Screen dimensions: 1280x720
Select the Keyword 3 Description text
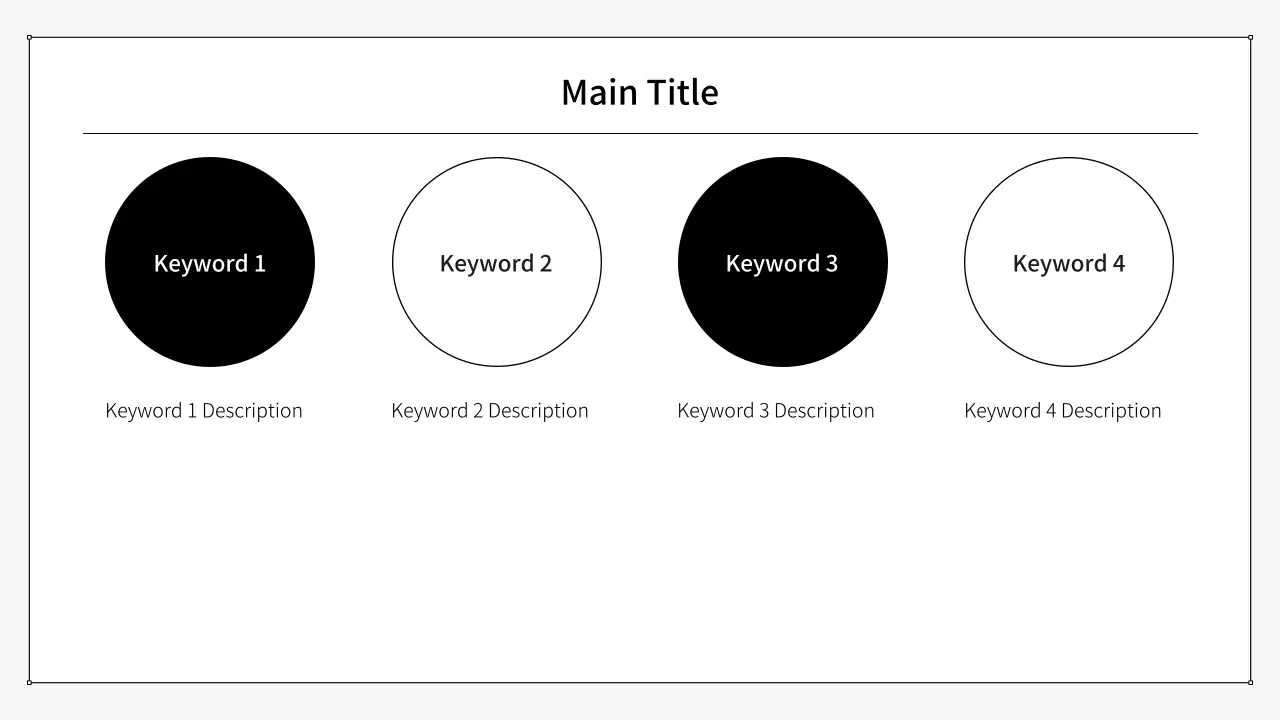point(776,411)
